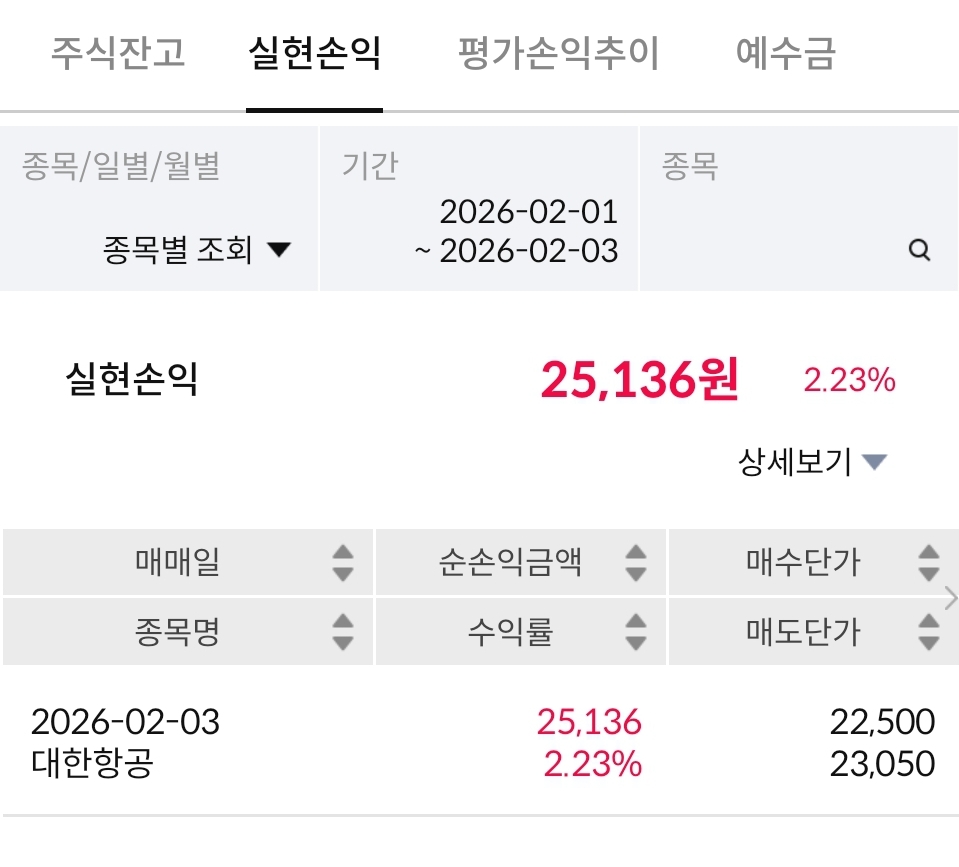Open the 종목별 조회 dropdown

pos(196,249)
